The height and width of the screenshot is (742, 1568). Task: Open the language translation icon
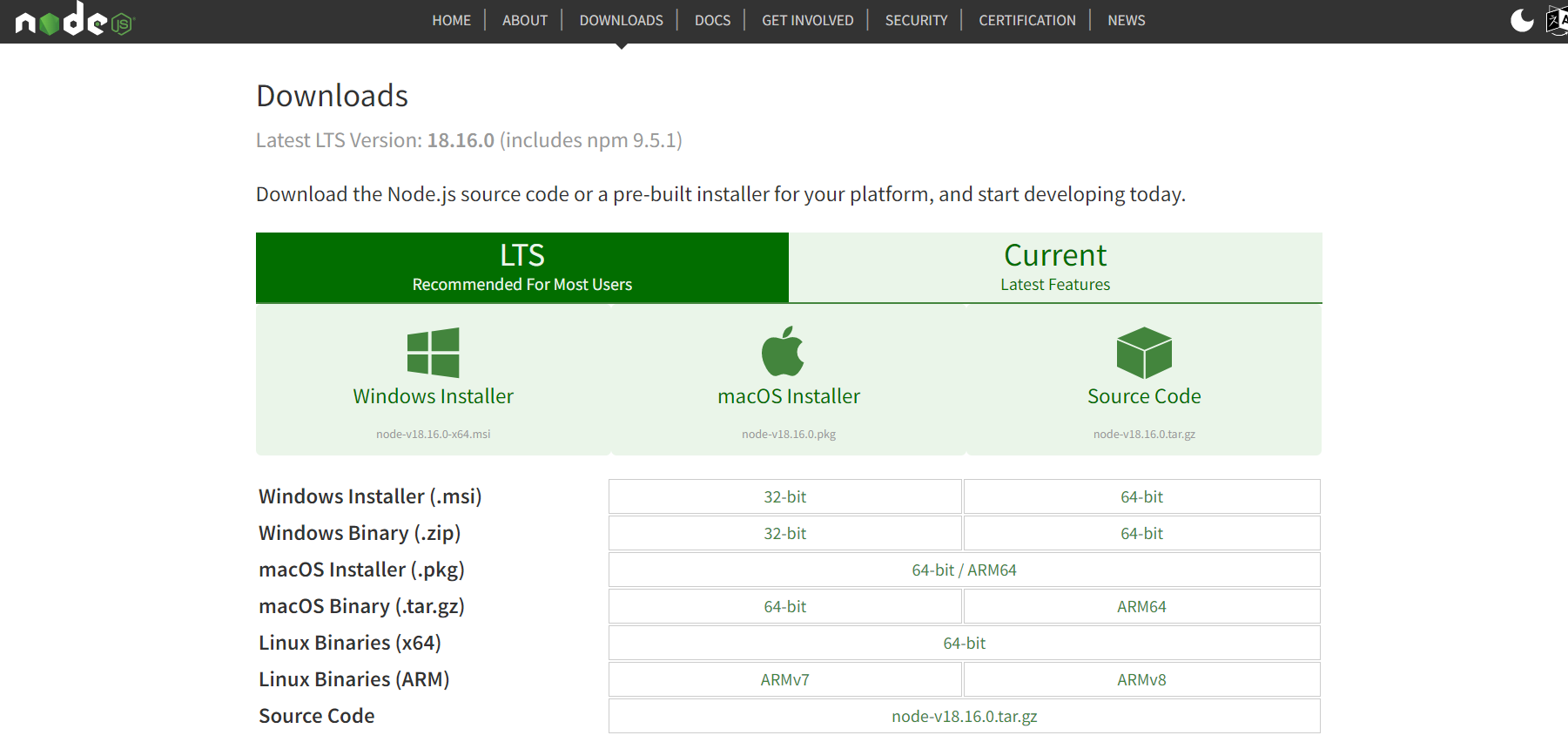(x=1557, y=20)
